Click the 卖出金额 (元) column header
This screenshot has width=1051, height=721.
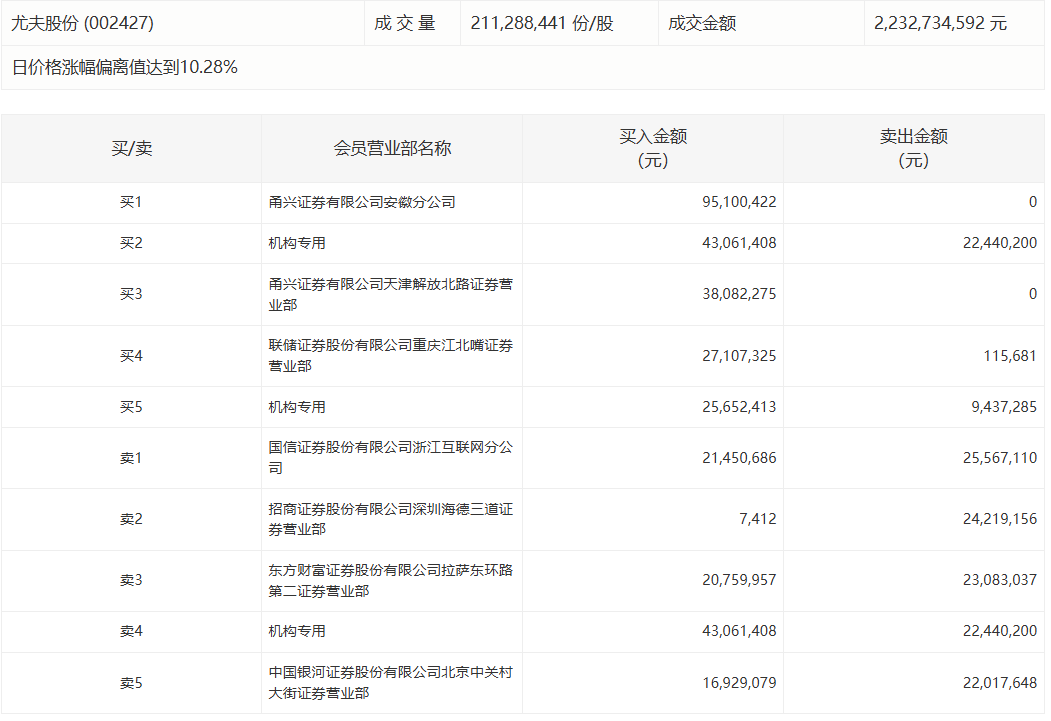coord(913,148)
